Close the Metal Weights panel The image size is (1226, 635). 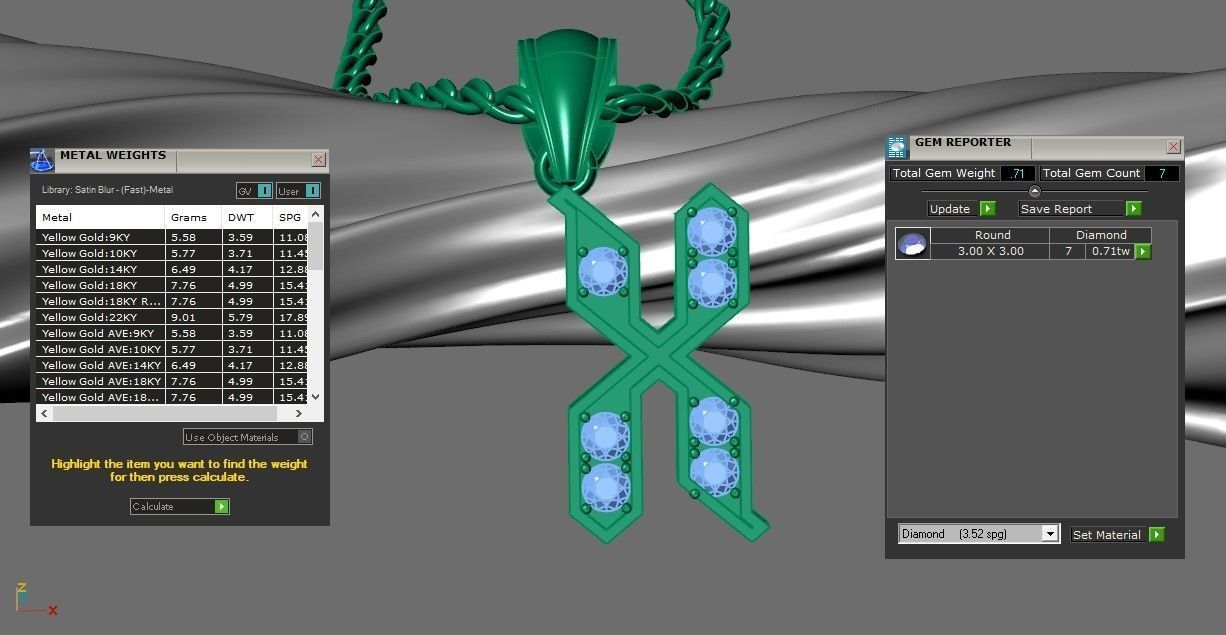[x=318, y=159]
